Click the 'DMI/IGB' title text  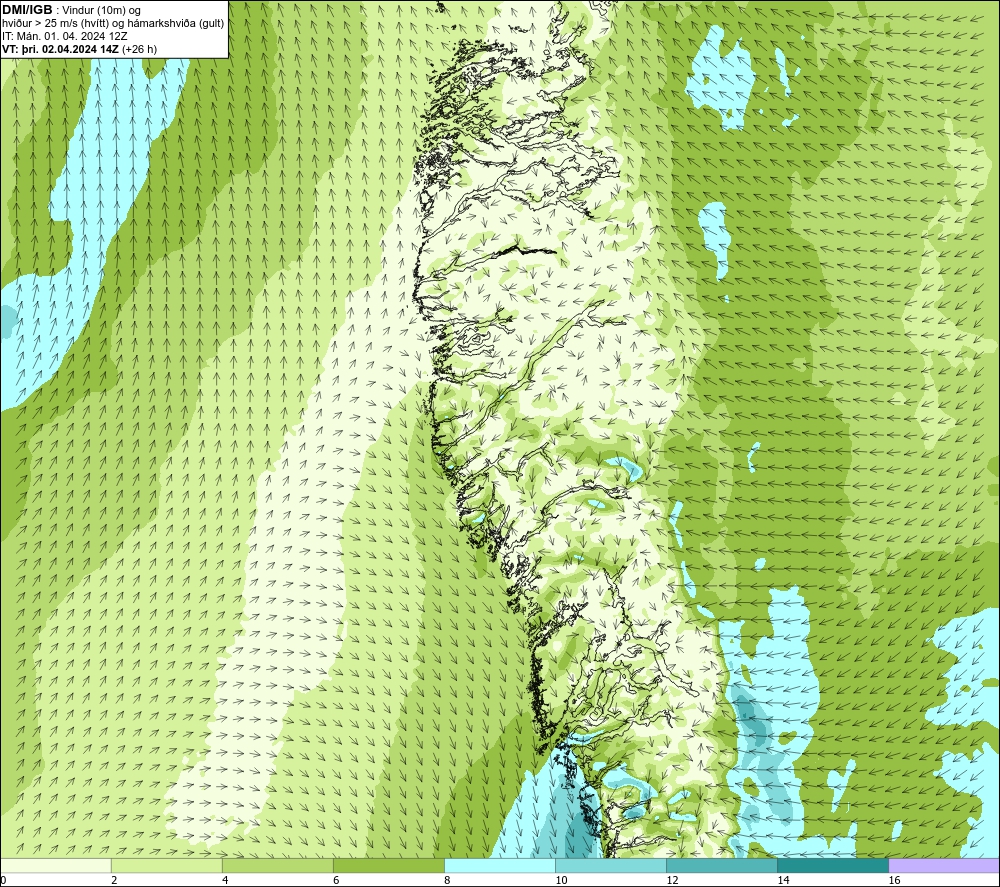pyautogui.click(x=27, y=10)
